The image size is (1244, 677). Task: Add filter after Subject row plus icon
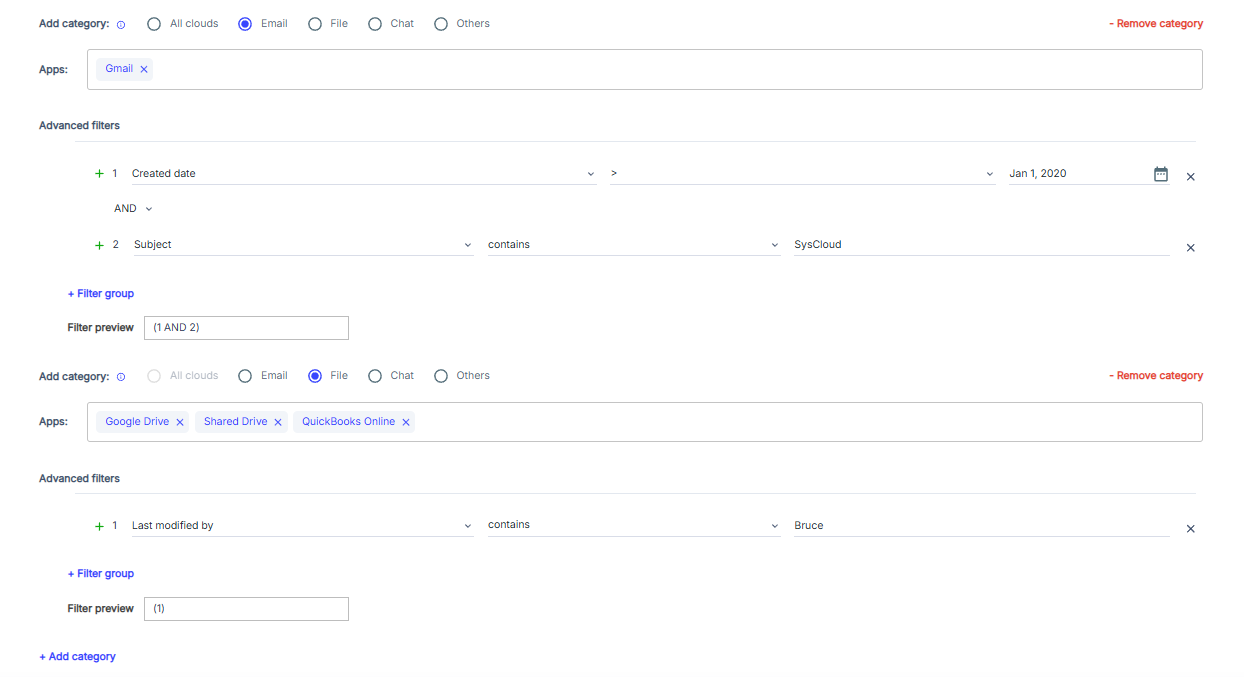99,245
